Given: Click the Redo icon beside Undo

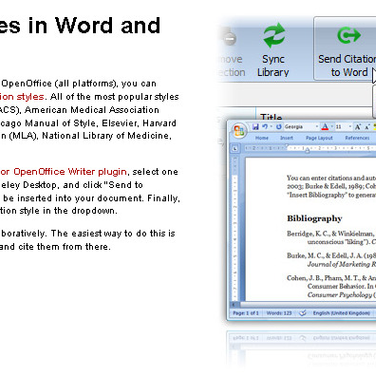Looking at the screenshot, I should [x=279, y=127].
